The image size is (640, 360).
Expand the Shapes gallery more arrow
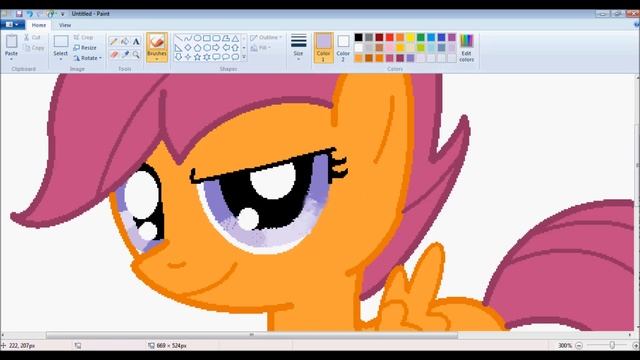click(244, 57)
